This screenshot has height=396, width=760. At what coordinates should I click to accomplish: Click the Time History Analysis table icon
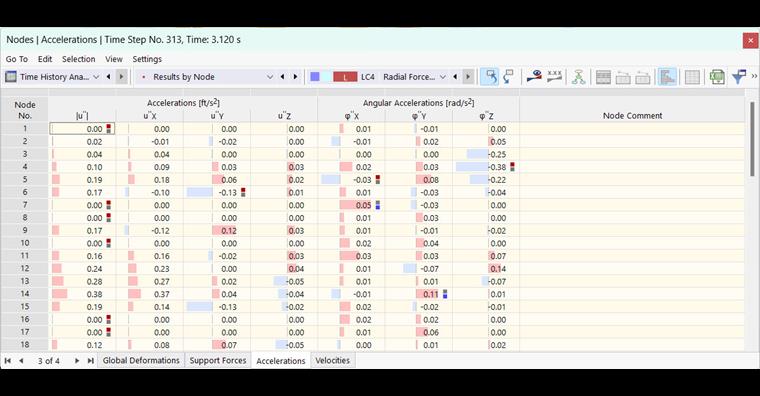[11, 77]
